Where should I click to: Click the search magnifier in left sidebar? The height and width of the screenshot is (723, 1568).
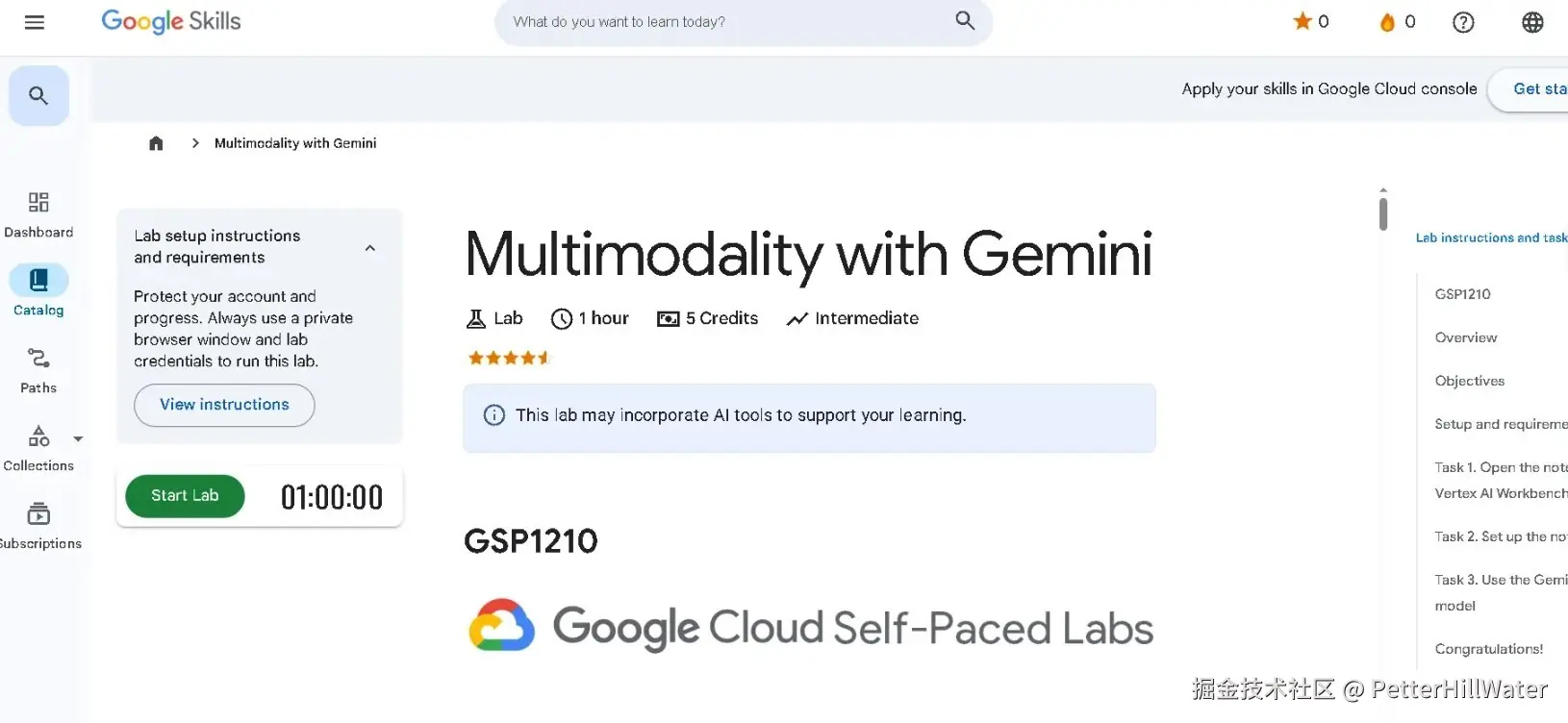tap(38, 95)
